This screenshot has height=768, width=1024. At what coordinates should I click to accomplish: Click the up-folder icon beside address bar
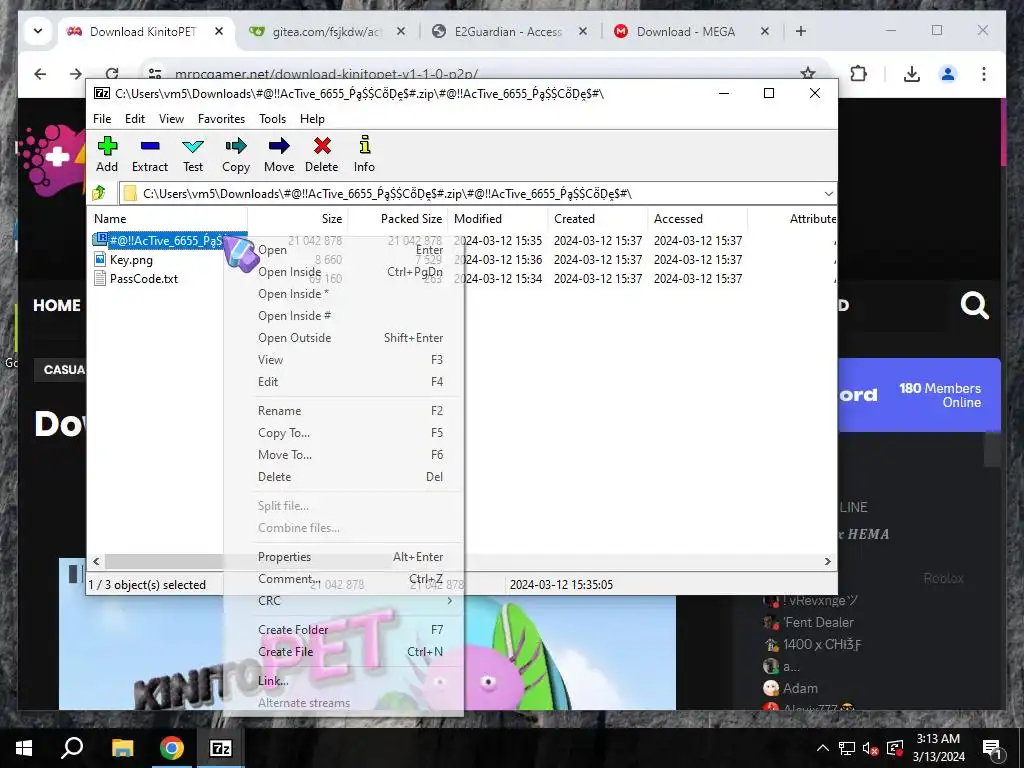coord(99,193)
